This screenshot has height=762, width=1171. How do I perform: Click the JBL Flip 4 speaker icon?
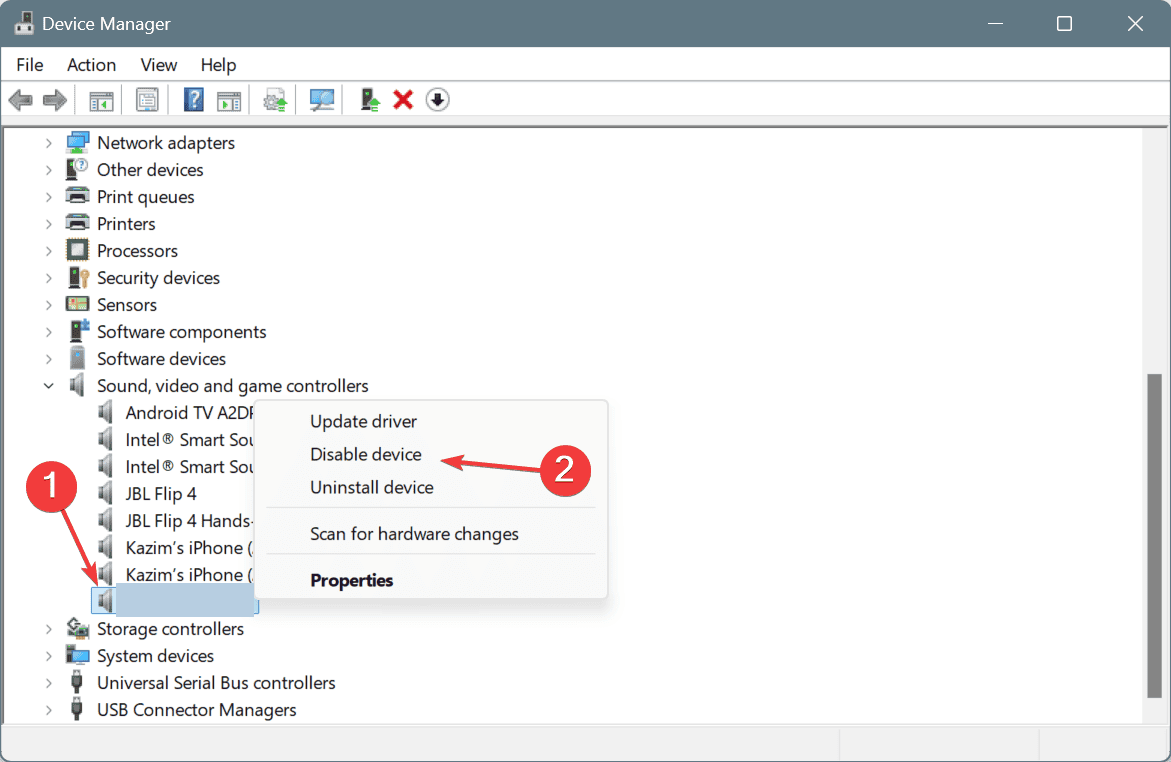coord(105,493)
